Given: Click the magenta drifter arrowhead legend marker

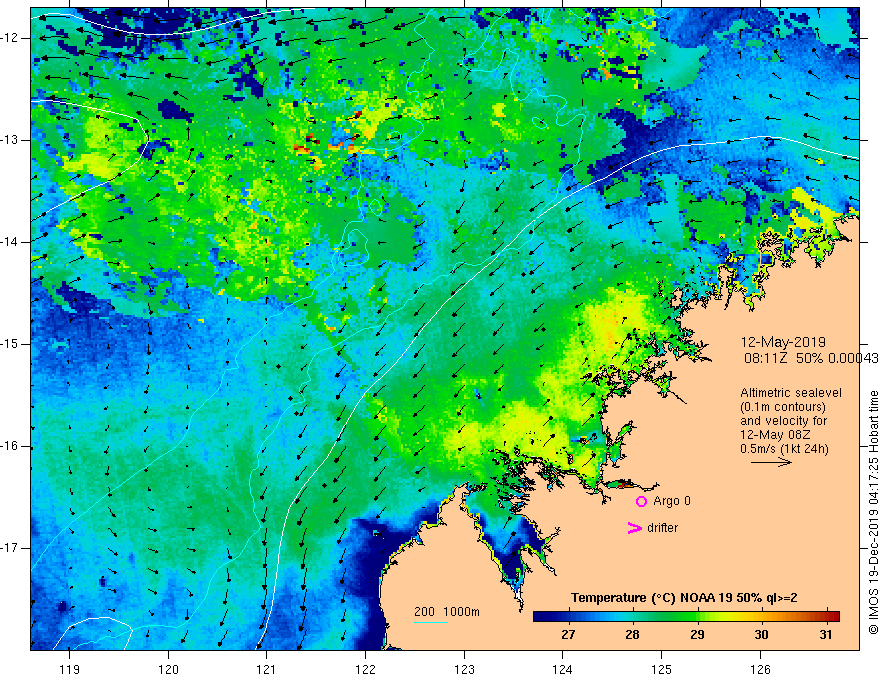Looking at the screenshot, I should pyautogui.click(x=634, y=528).
